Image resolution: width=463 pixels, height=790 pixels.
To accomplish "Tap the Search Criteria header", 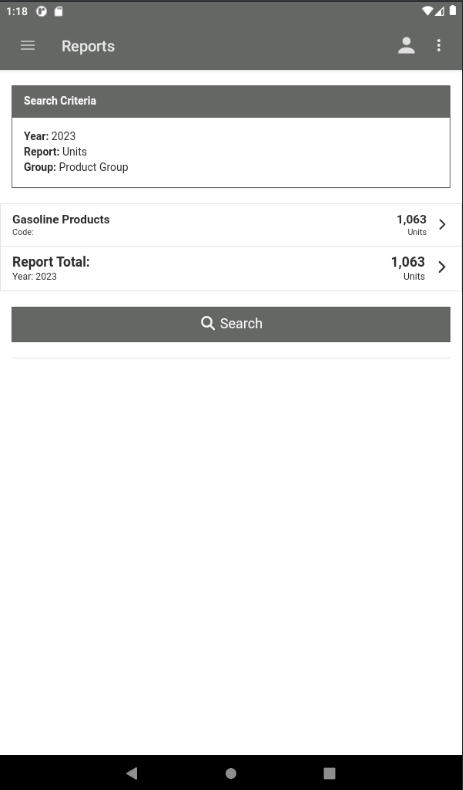I will point(231,101).
